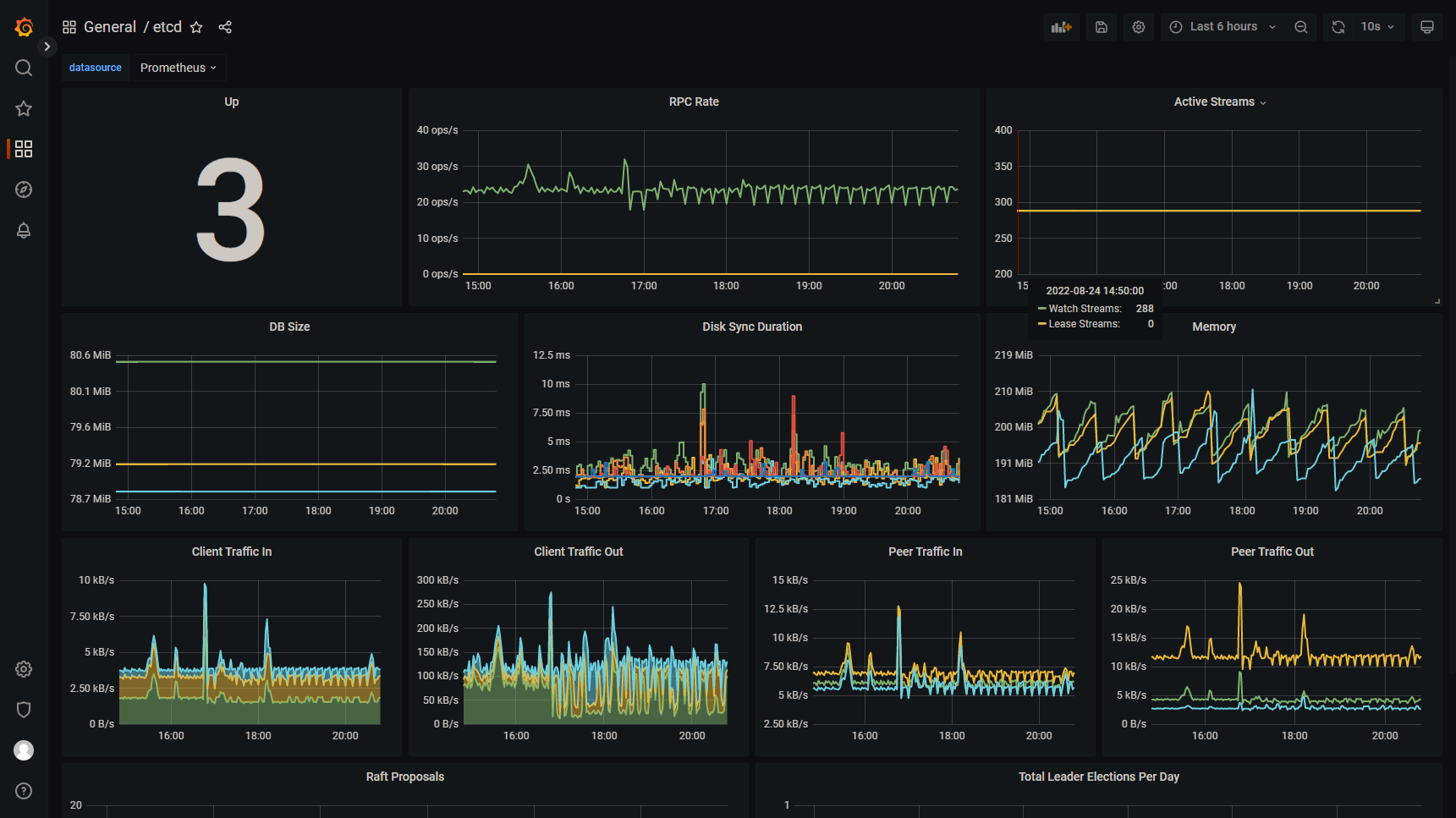Viewport: 1456px width, 818px height.
Task: Click the General breadcrumb link
Action: coord(110,27)
